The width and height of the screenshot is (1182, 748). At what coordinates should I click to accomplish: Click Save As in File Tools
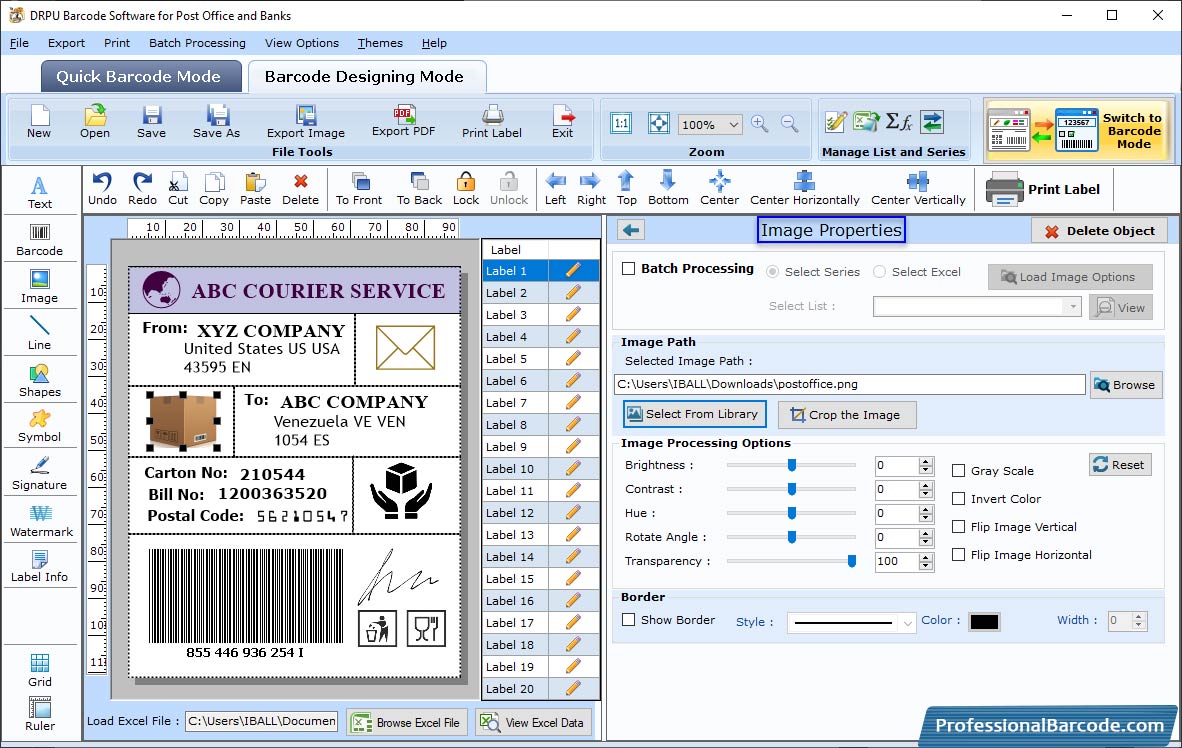pos(216,122)
